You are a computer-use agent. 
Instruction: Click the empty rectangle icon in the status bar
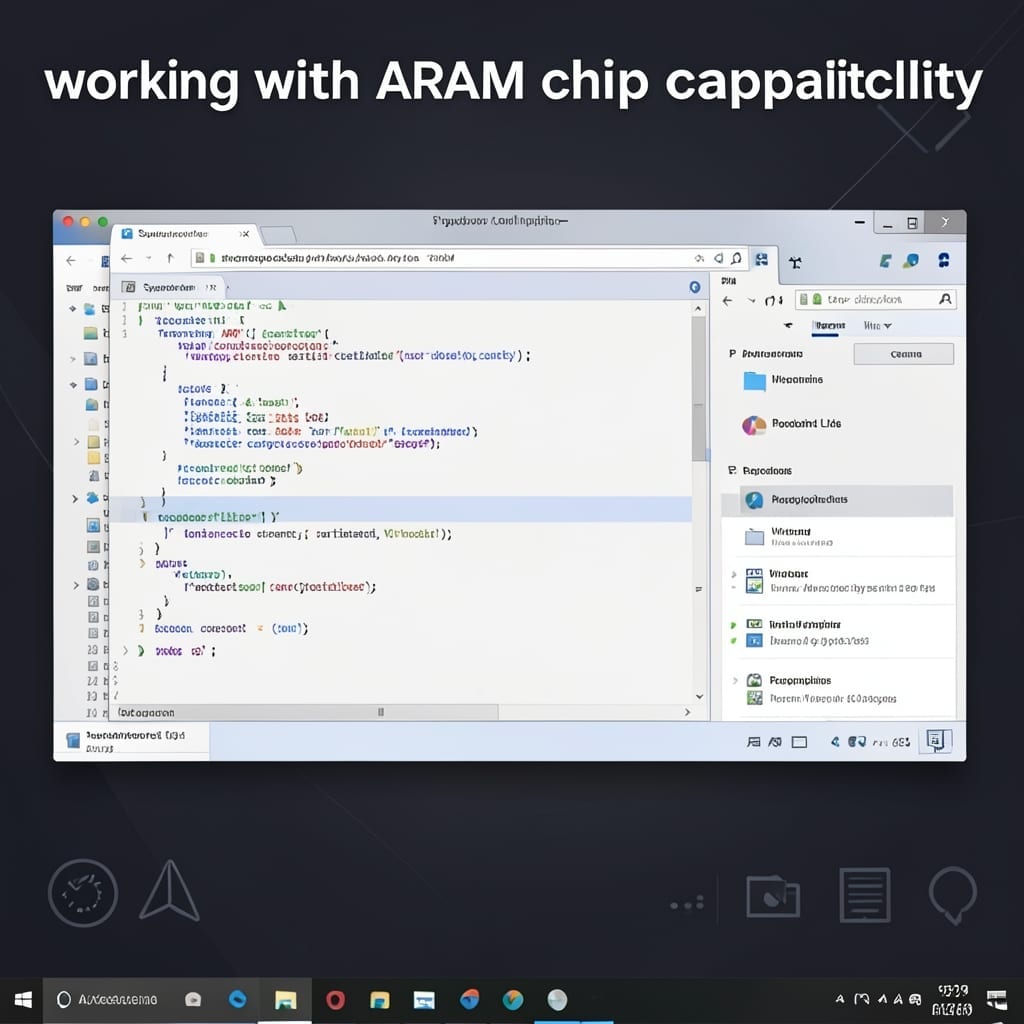tap(799, 742)
